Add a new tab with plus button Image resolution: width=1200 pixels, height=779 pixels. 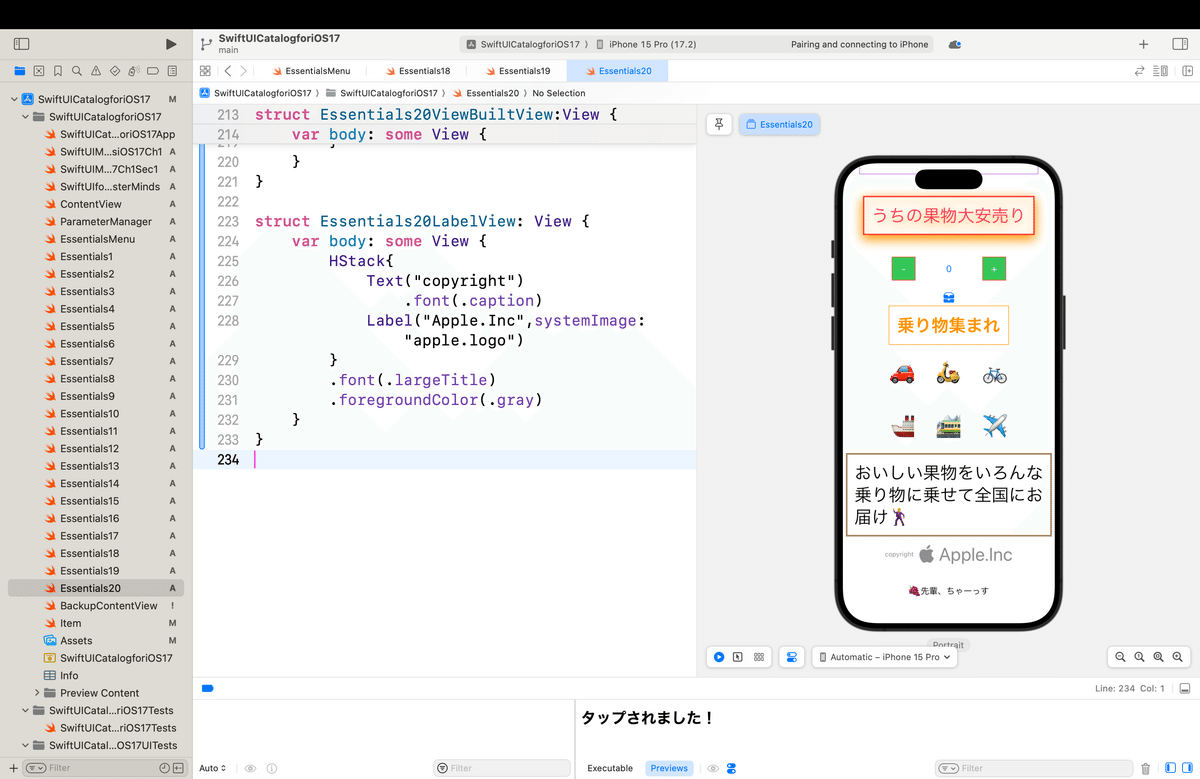pyautogui.click(x=1144, y=44)
